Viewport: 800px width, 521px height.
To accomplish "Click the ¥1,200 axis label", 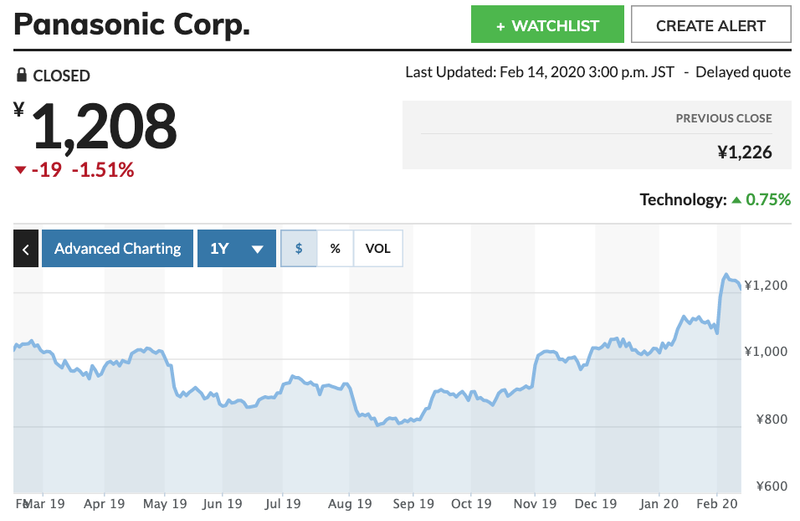I will pyautogui.click(x=766, y=285).
